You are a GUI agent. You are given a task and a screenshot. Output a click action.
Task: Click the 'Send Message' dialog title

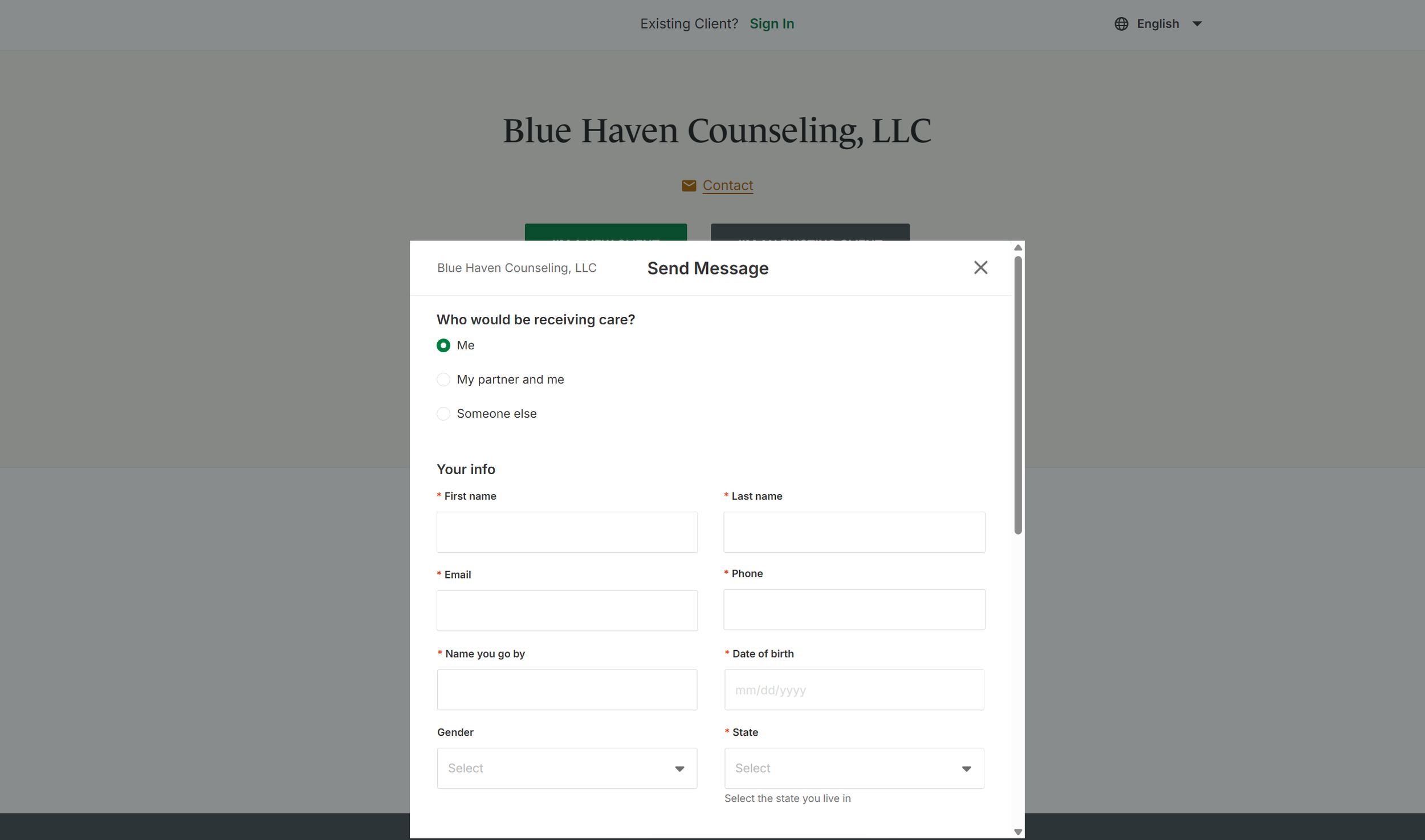[707, 268]
